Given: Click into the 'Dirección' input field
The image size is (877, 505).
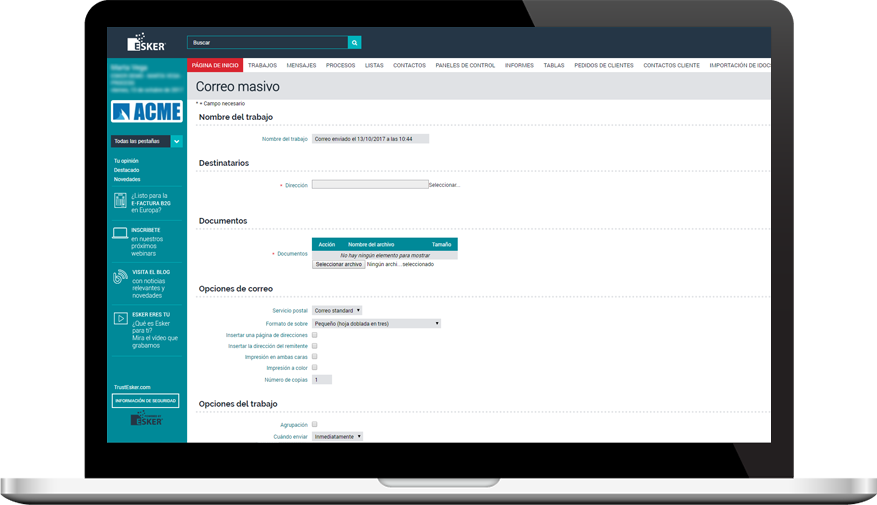Looking at the screenshot, I should [x=369, y=185].
